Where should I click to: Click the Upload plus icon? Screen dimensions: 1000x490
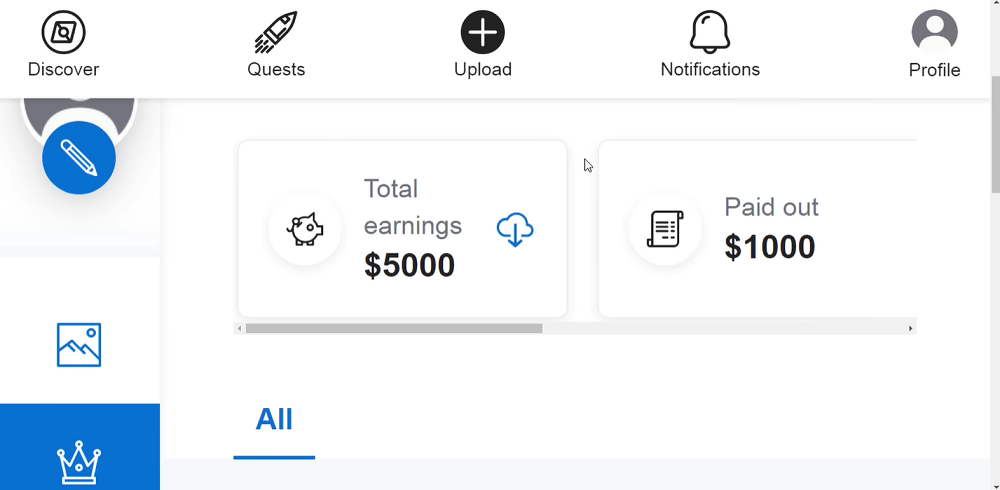pyautogui.click(x=483, y=32)
